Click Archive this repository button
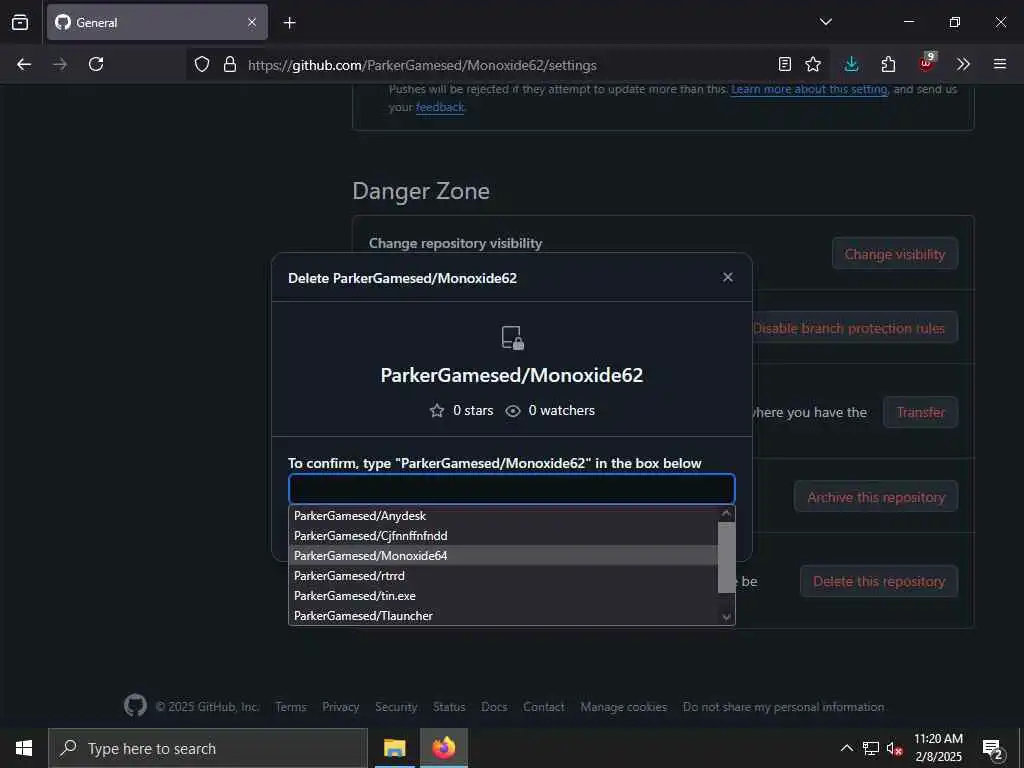Image resolution: width=1024 pixels, height=768 pixels. (876, 497)
